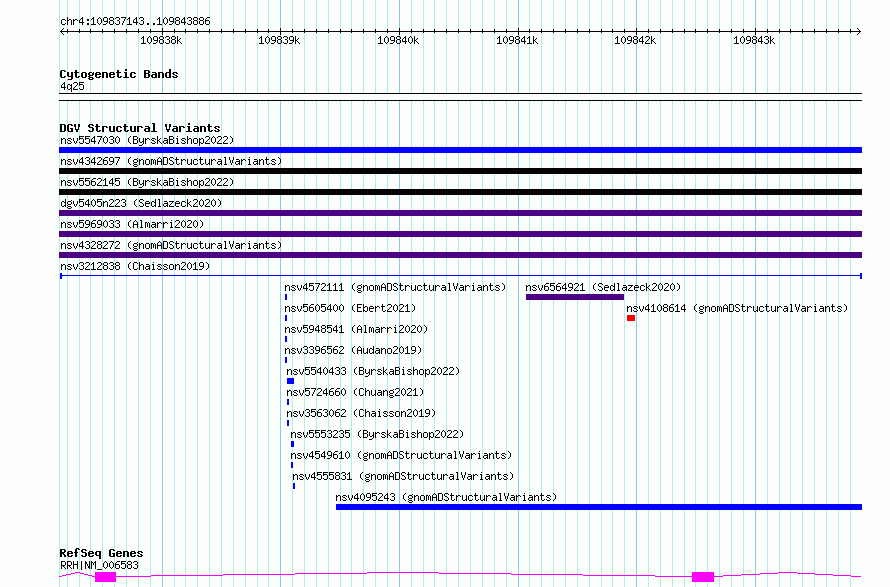Viewport: 890px width, 587px height.
Task: Open nsv4108614 (gnomADStructuralVariants) label
Action: click(737, 308)
